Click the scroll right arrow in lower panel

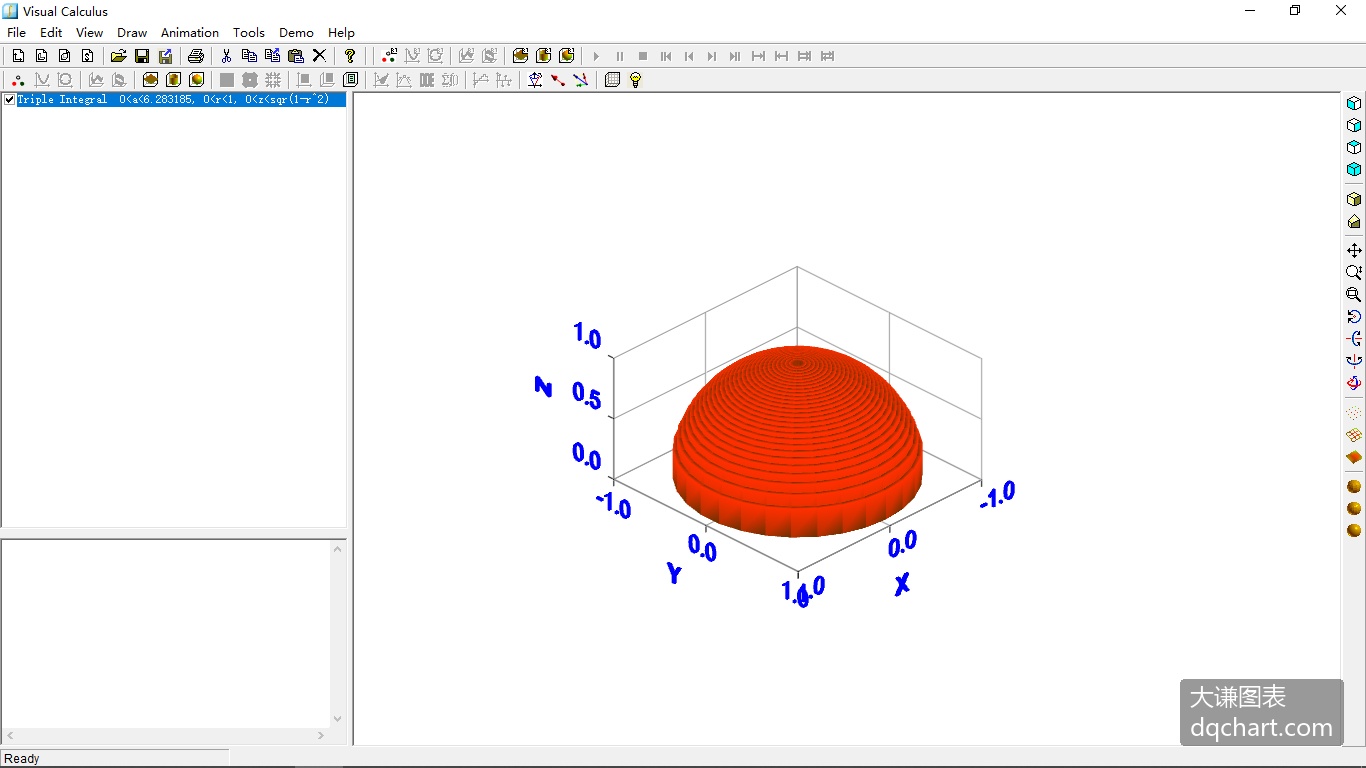click(321, 735)
